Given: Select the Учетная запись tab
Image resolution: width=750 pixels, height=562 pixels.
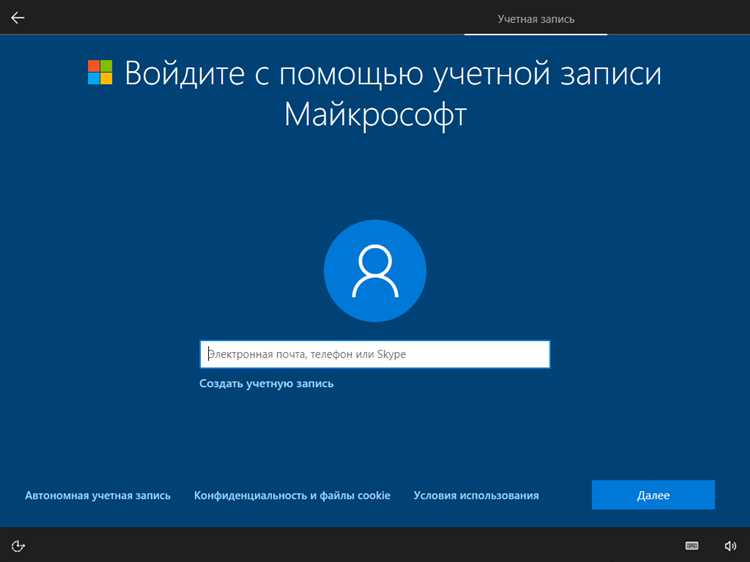Looking at the screenshot, I should [536, 19].
